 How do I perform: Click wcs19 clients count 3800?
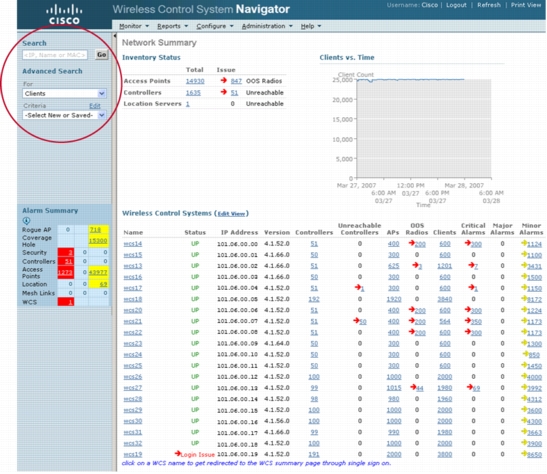point(444,454)
